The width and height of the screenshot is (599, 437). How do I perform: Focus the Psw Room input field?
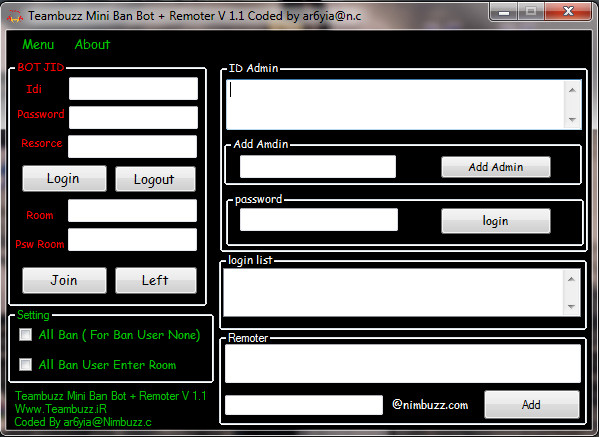pyautogui.click(x=133, y=240)
